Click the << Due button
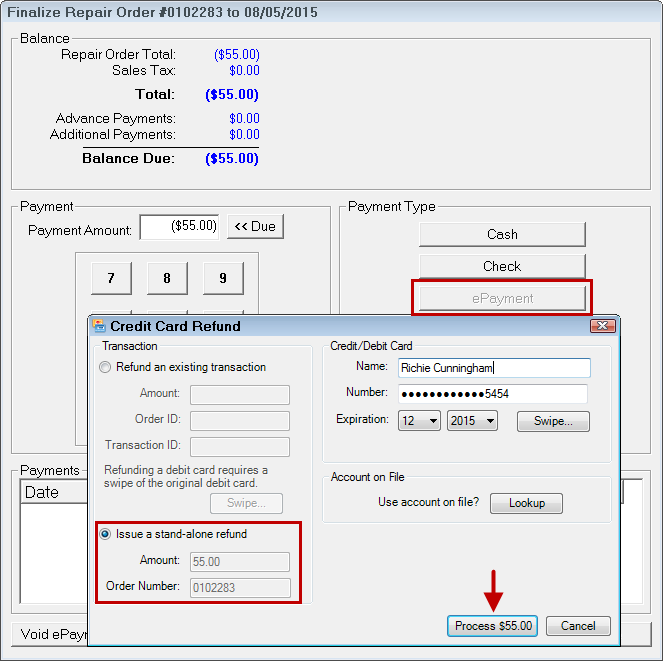 [x=255, y=227]
